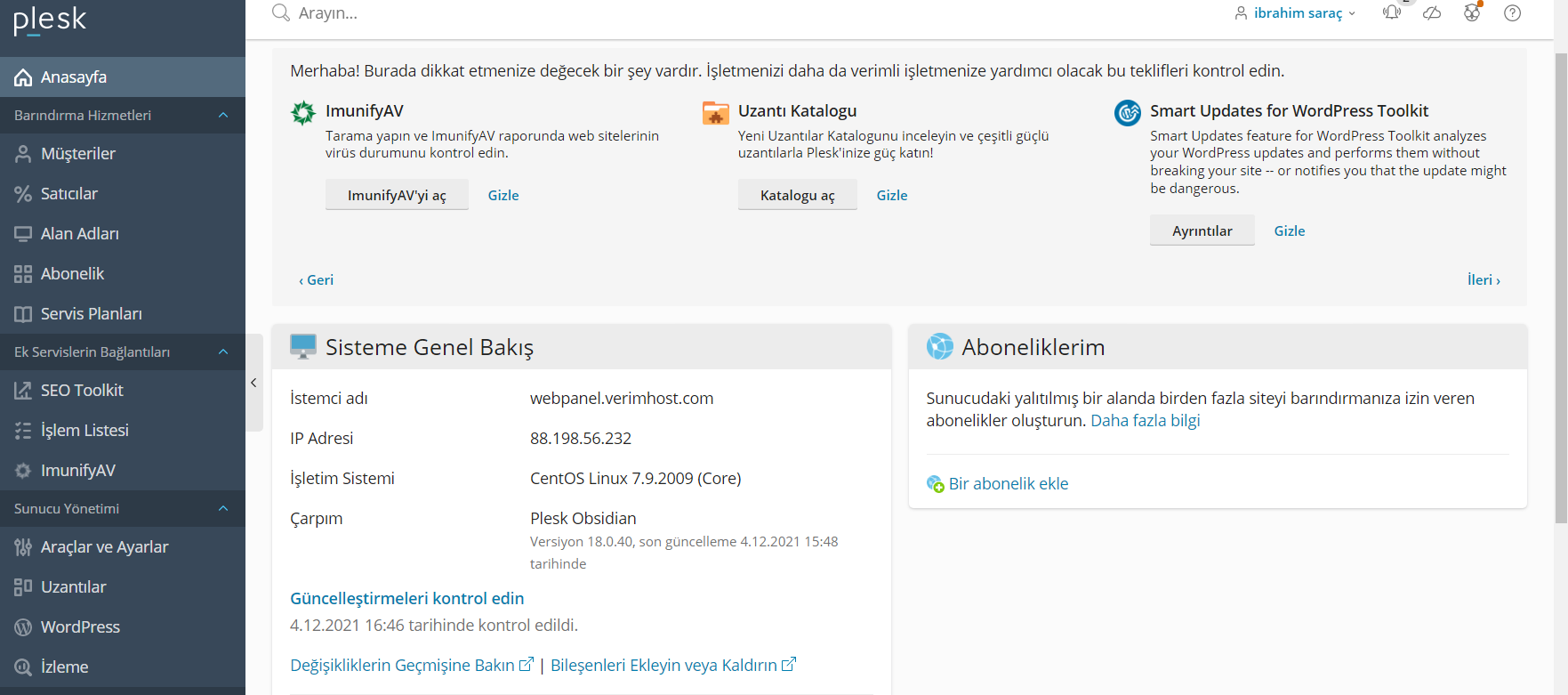Collapse the Sunucu Yönetimi section
1568x695 pixels.
[223, 509]
